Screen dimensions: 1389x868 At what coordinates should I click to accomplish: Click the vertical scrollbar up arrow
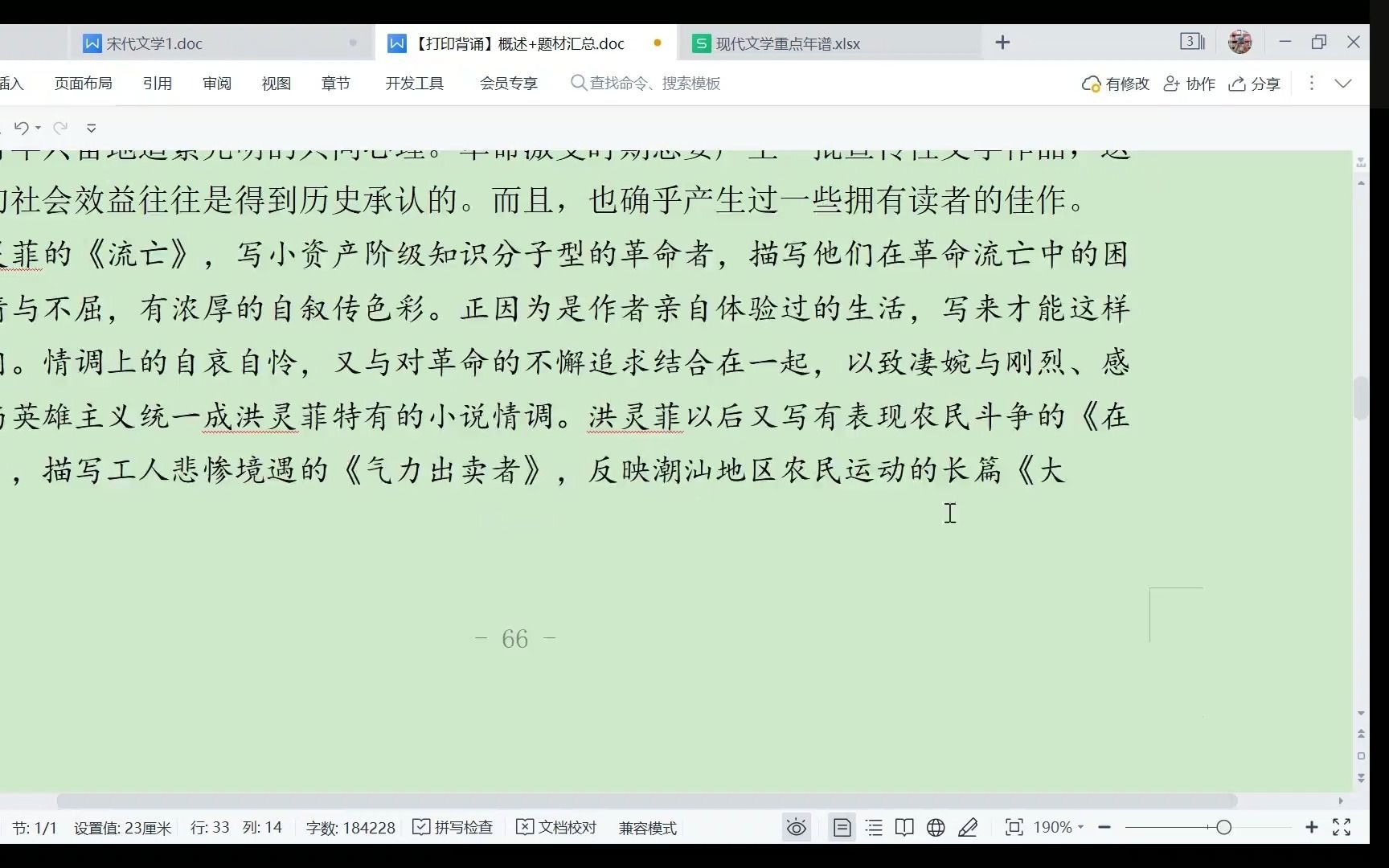[1361, 183]
